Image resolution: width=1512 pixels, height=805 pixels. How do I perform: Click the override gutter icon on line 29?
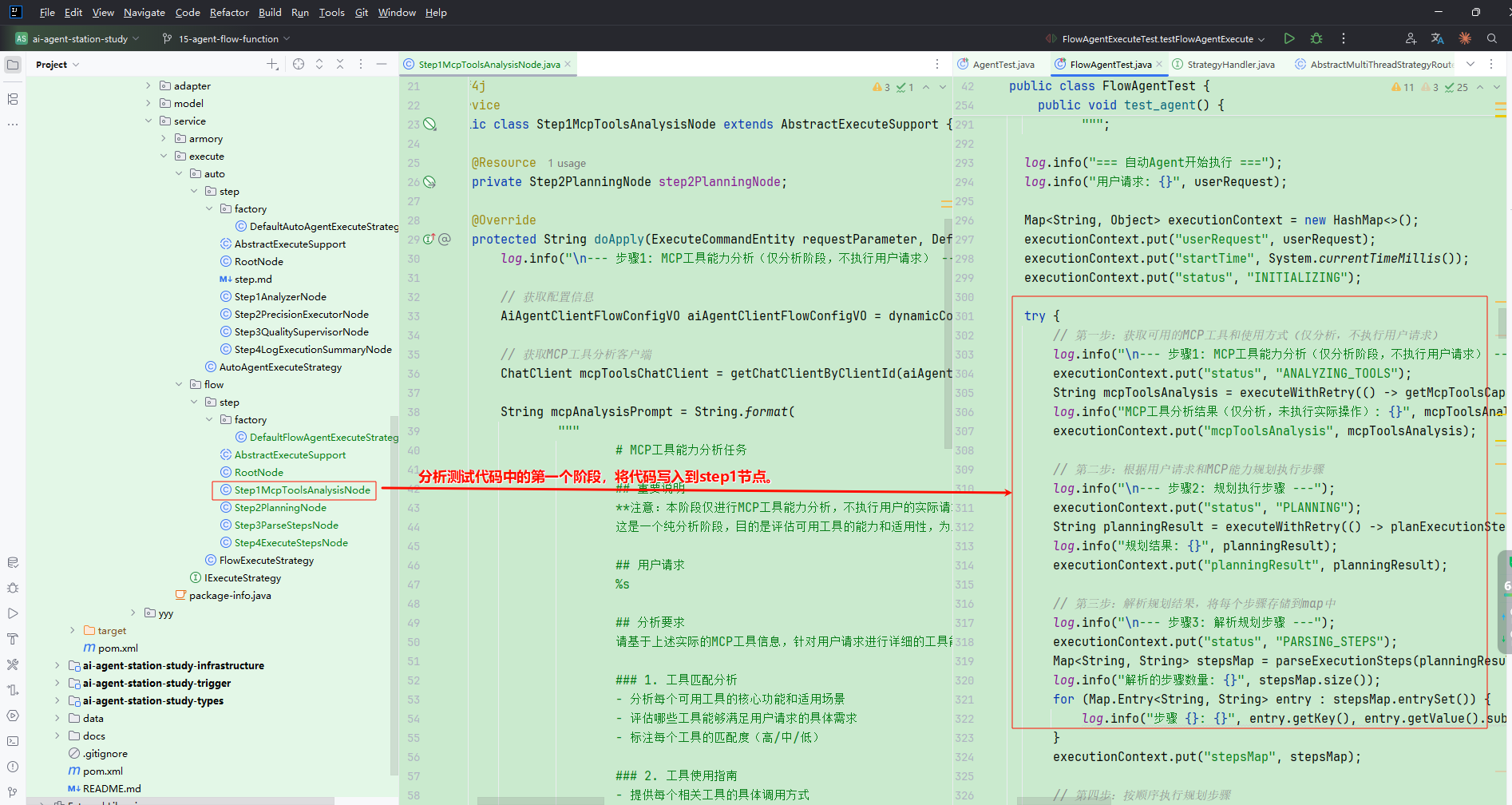tap(429, 239)
